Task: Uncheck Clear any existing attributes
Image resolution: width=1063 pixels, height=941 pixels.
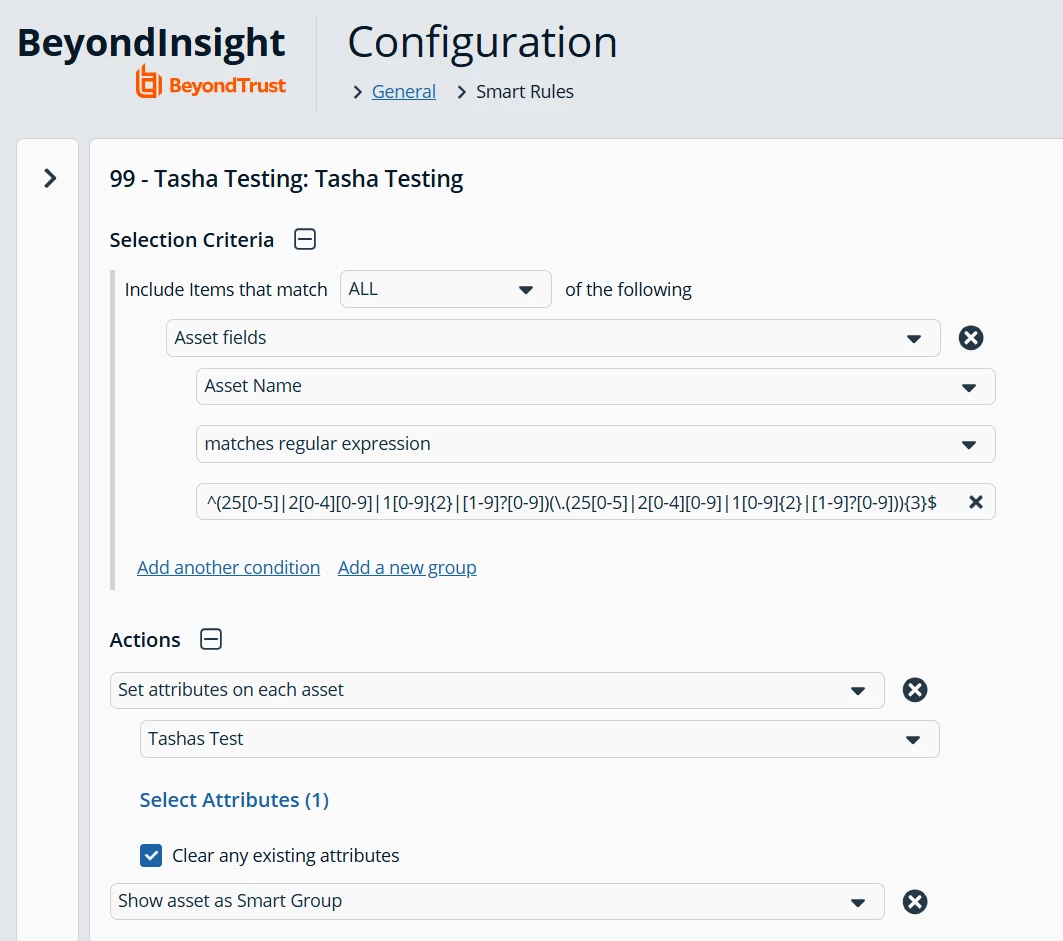Action: (x=151, y=856)
